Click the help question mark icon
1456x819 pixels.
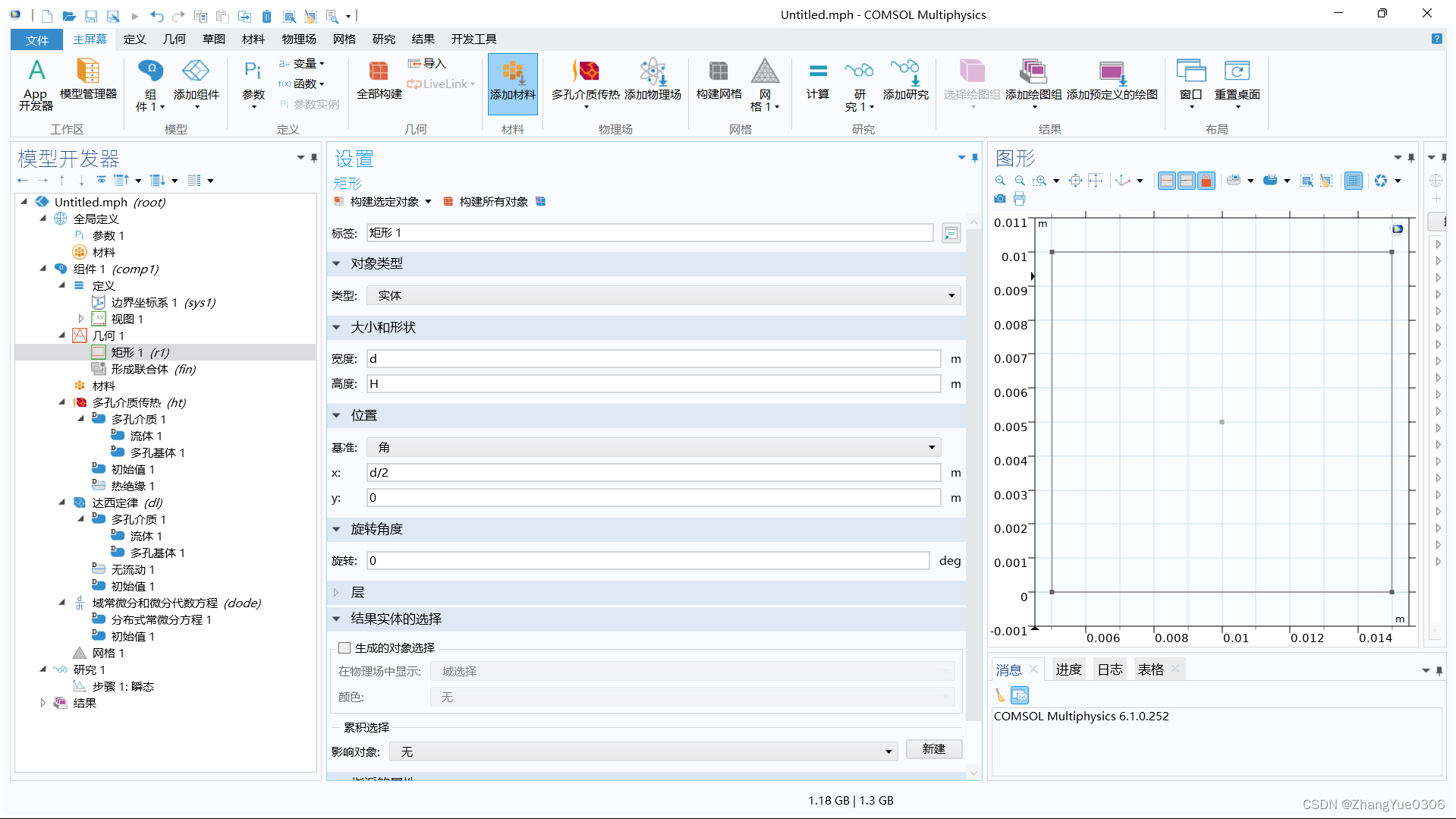tap(1436, 39)
